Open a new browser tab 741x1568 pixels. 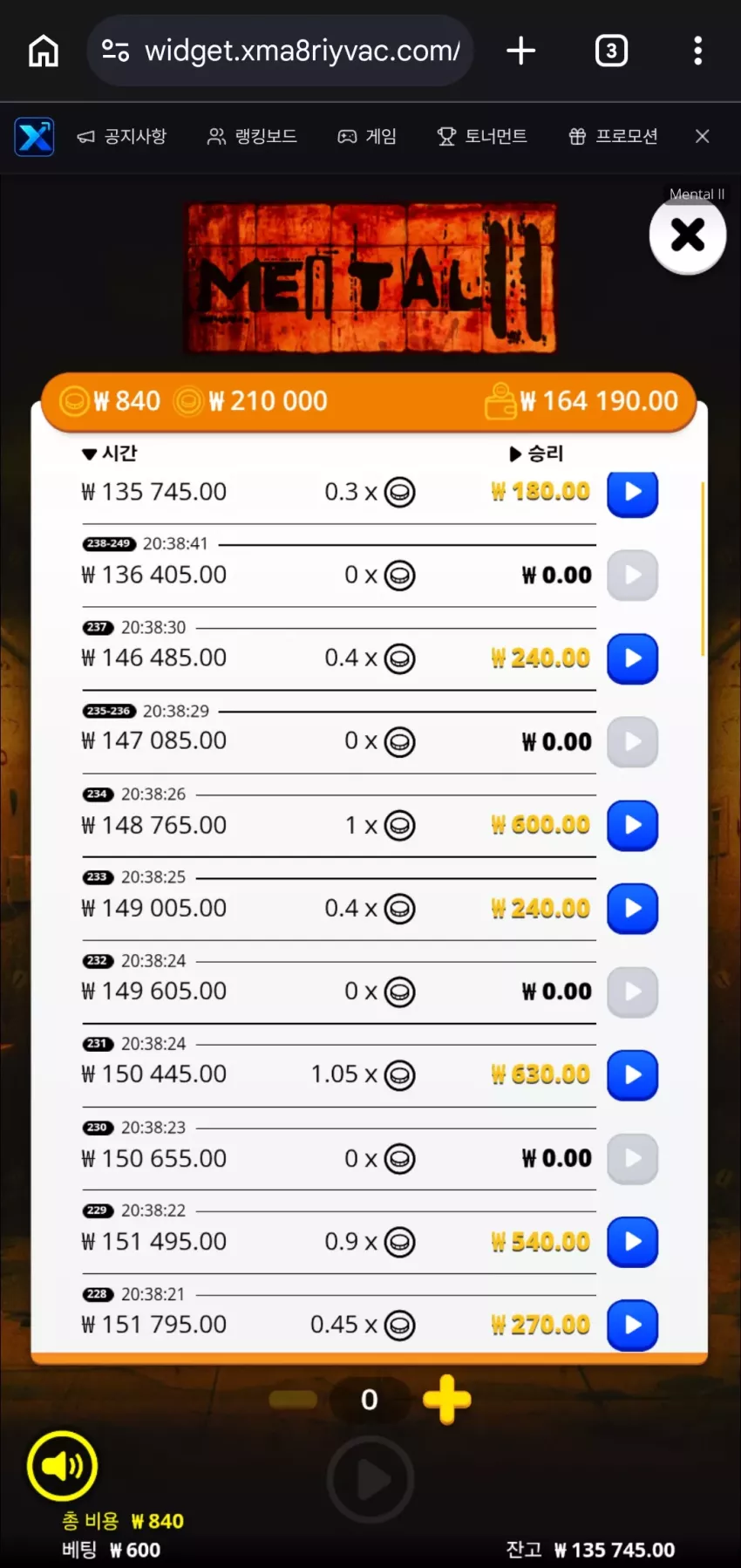520,51
